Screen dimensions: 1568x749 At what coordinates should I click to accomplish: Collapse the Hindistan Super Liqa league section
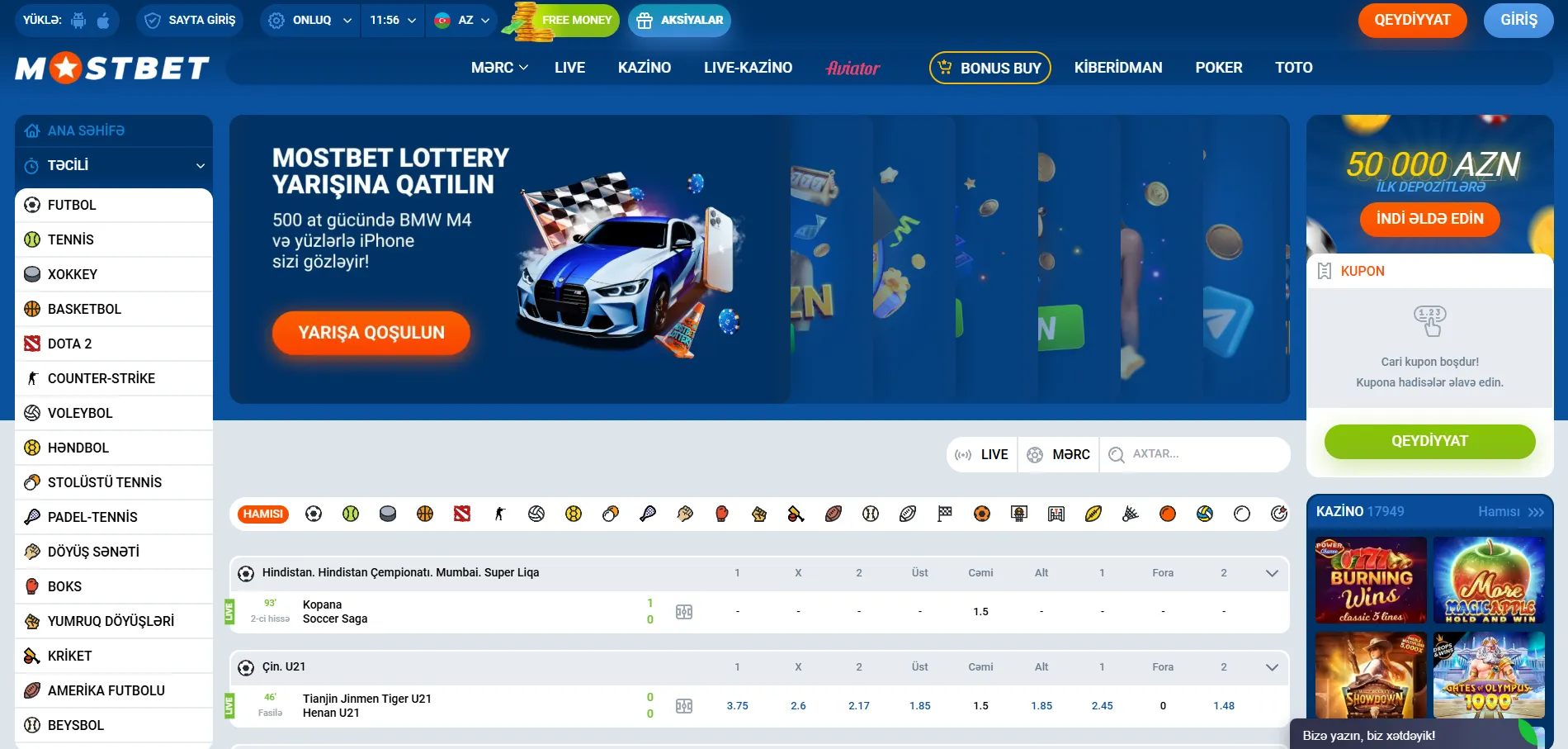1272,573
